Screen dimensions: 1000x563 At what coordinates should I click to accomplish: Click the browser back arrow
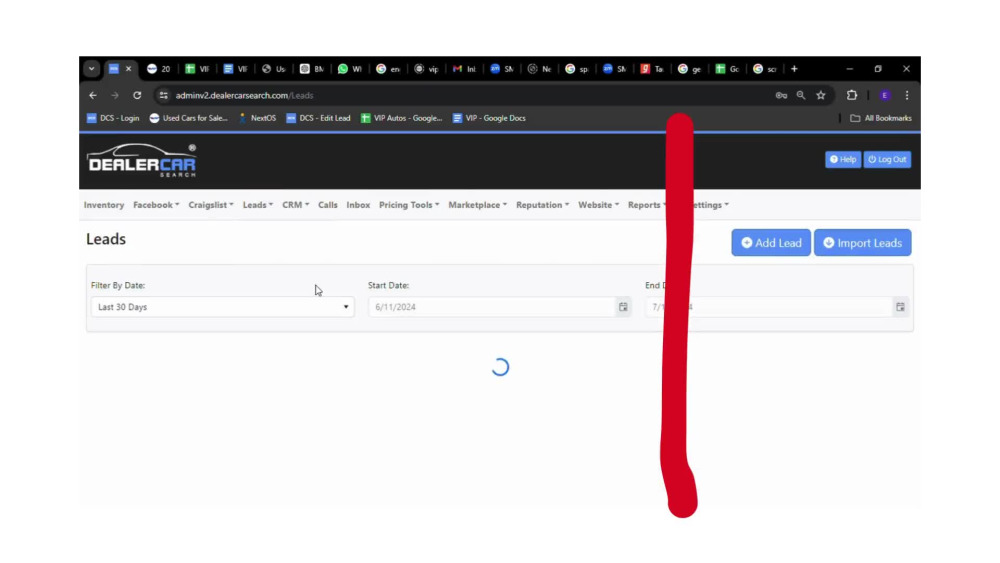[93, 96]
